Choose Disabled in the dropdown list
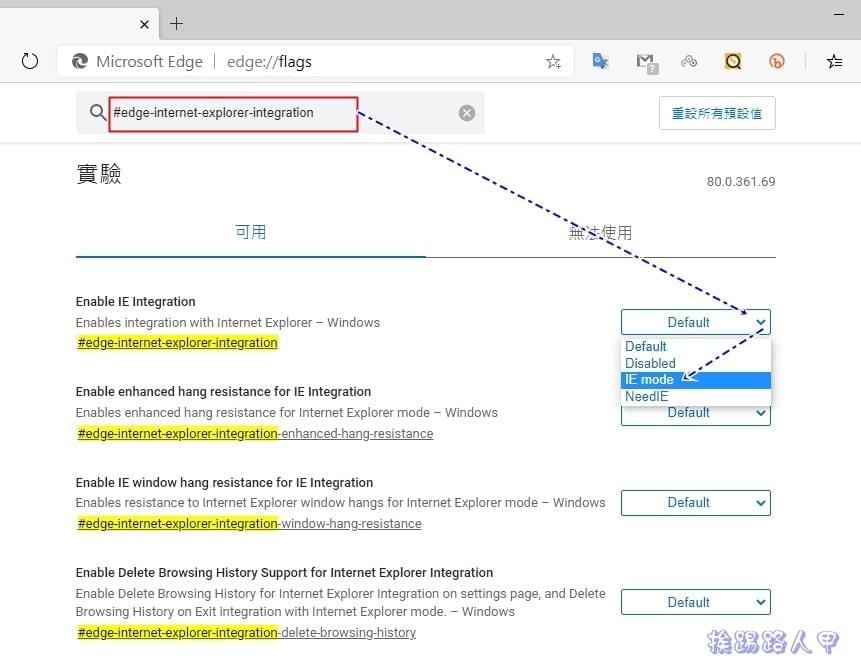Viewport: 861px width, 671px height. 696,363
